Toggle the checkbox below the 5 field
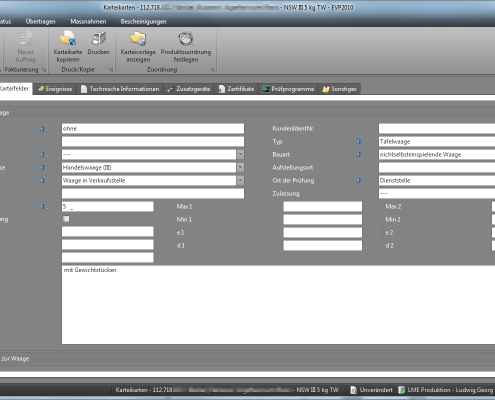 [66, 219]
